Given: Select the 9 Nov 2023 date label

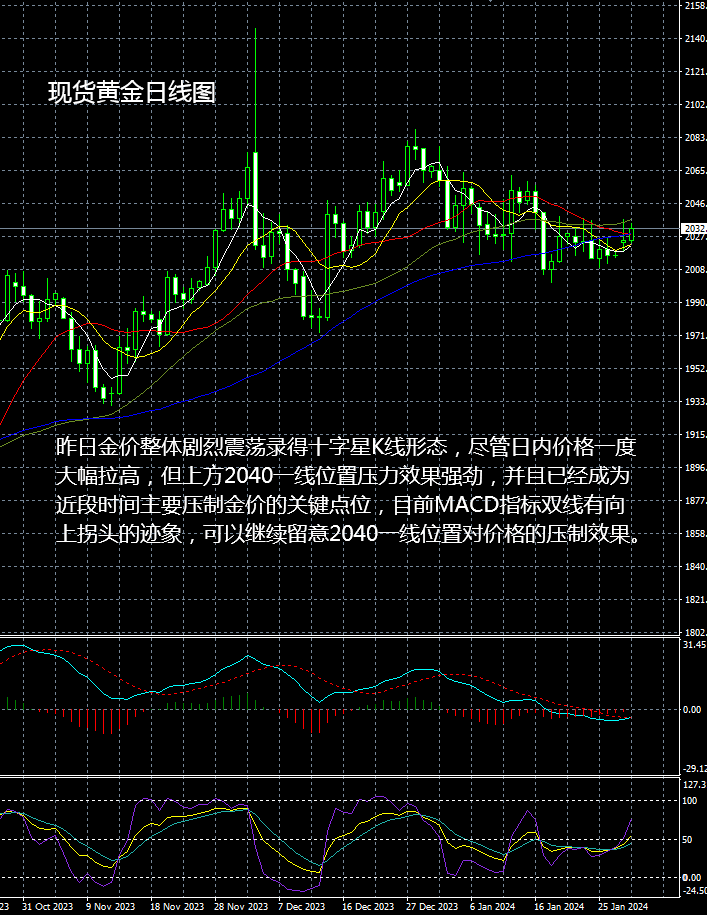Looking at the screenshot, I should coord(110,906).
